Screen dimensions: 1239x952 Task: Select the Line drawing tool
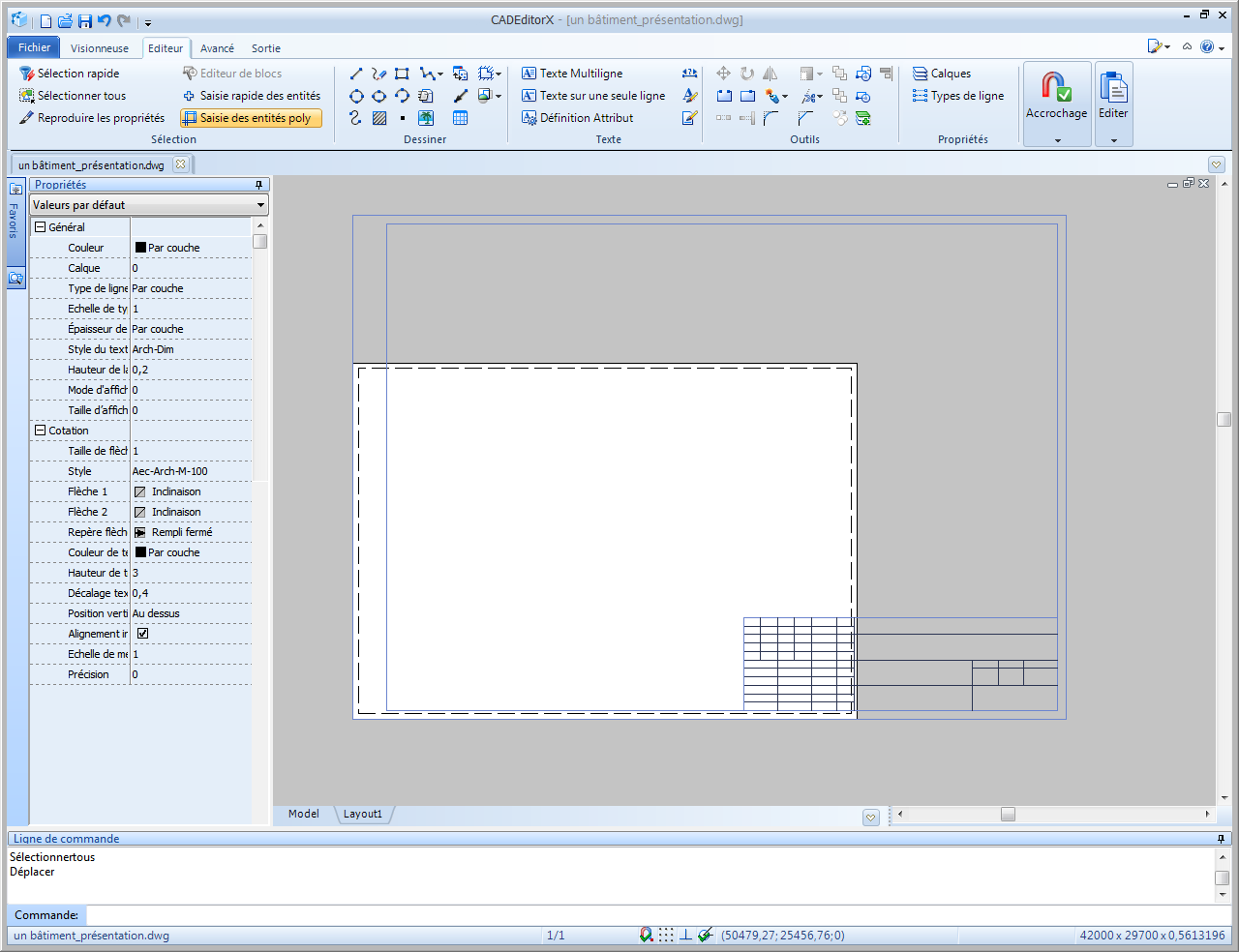coord(356,74)
